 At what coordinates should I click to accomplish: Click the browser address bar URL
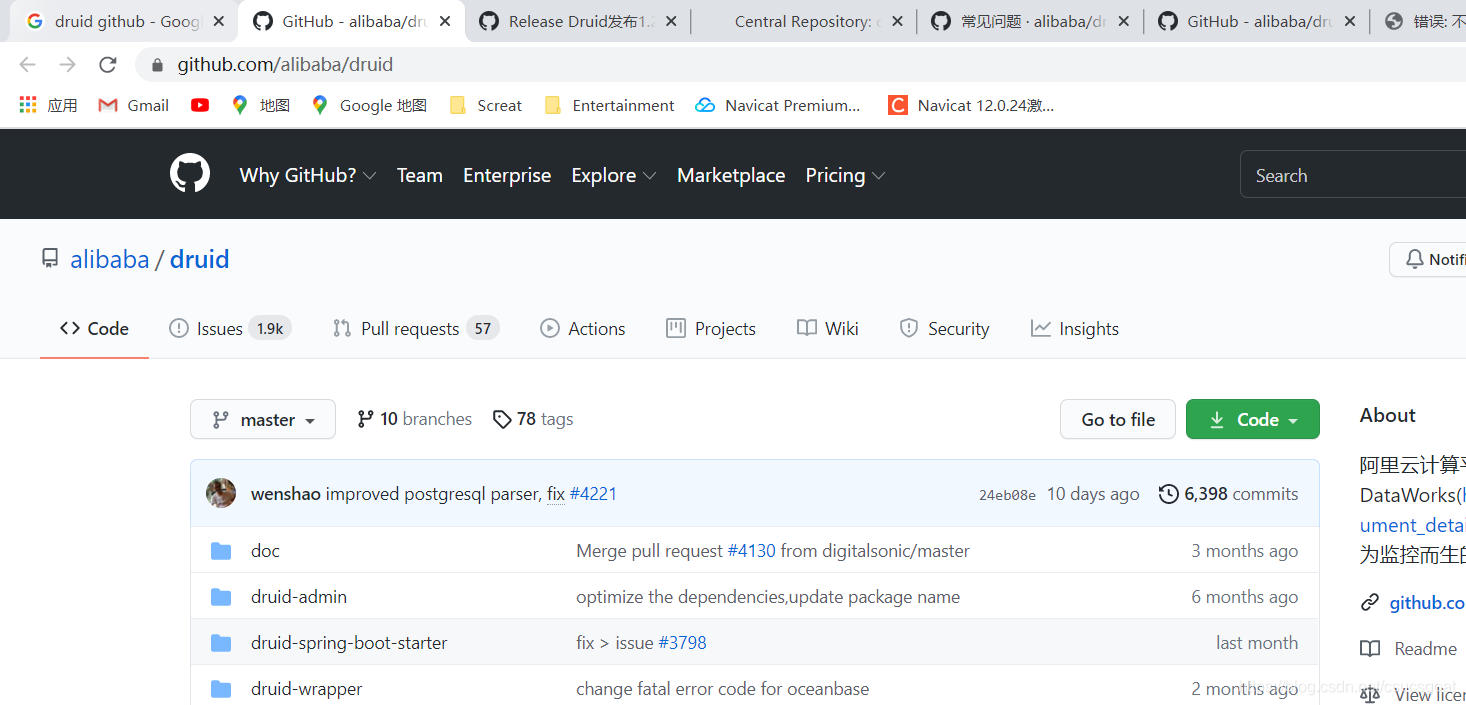tap(285, 65)
